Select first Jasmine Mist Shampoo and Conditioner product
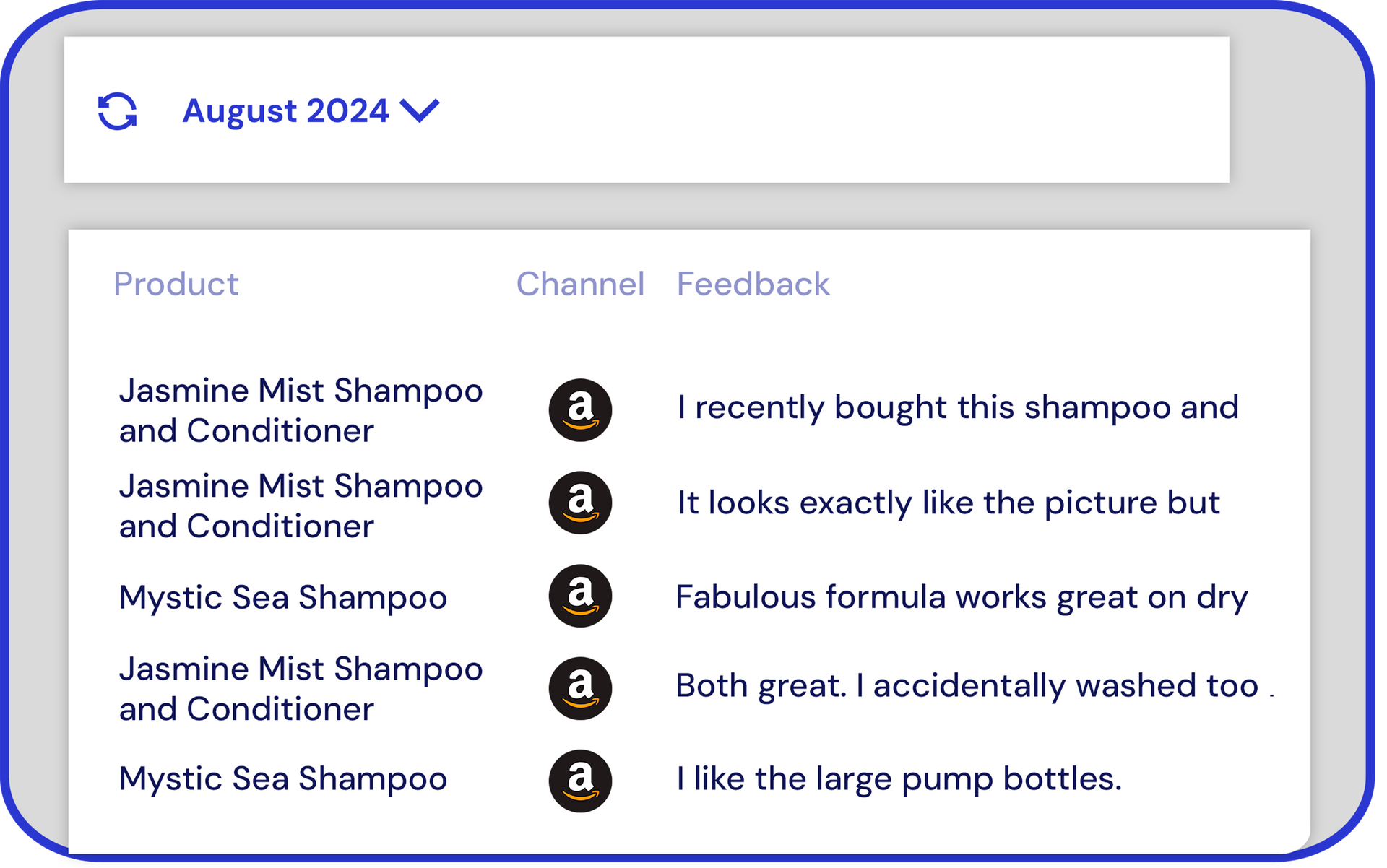The width and height of the screenshot is (1387, 868). click(301, 410)
